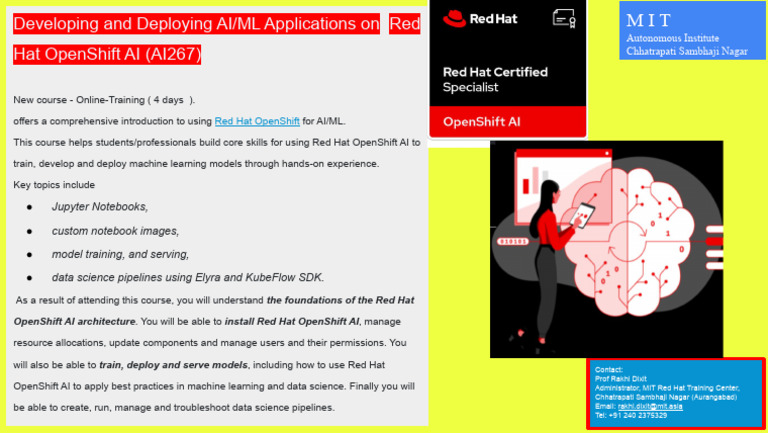Open the Red Hat OpenShift hyperlink
768x433 pixels.
click(x=257, y=121)
